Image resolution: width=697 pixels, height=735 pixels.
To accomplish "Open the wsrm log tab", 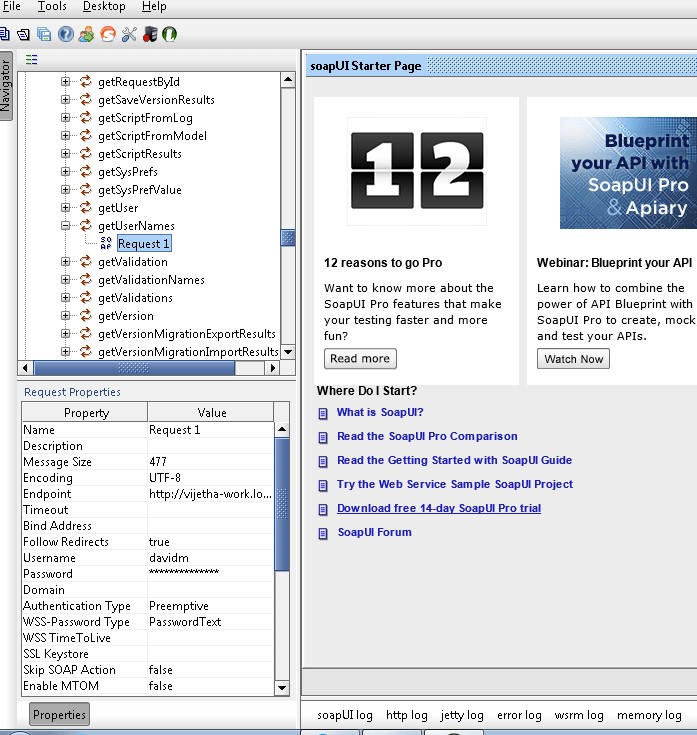I will (x=579, y=715).
